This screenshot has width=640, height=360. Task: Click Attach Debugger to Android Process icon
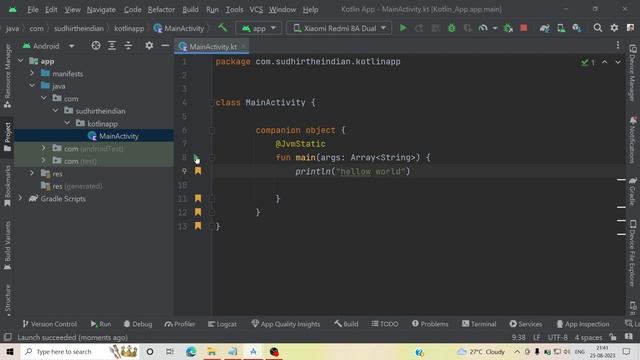click(508, 28)
